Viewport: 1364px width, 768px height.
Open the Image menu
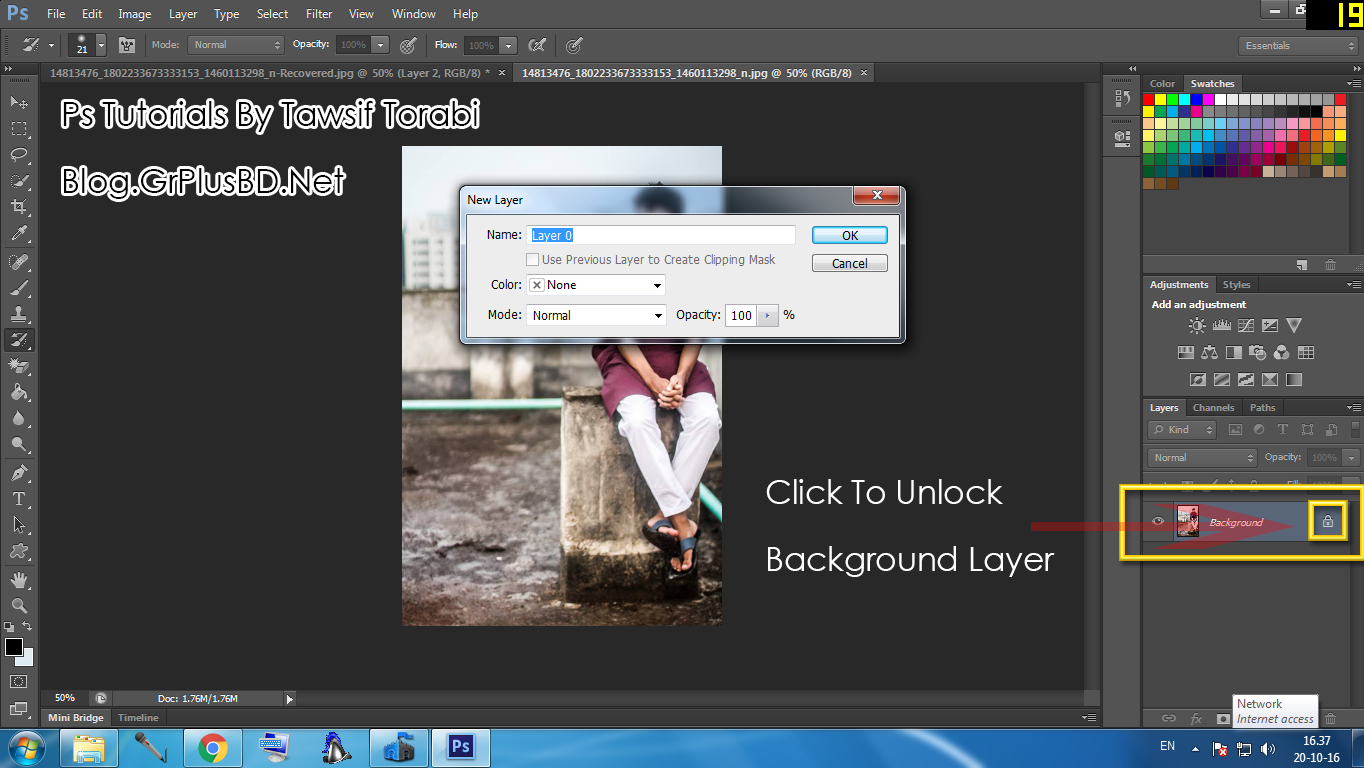[x=135, y=14]
